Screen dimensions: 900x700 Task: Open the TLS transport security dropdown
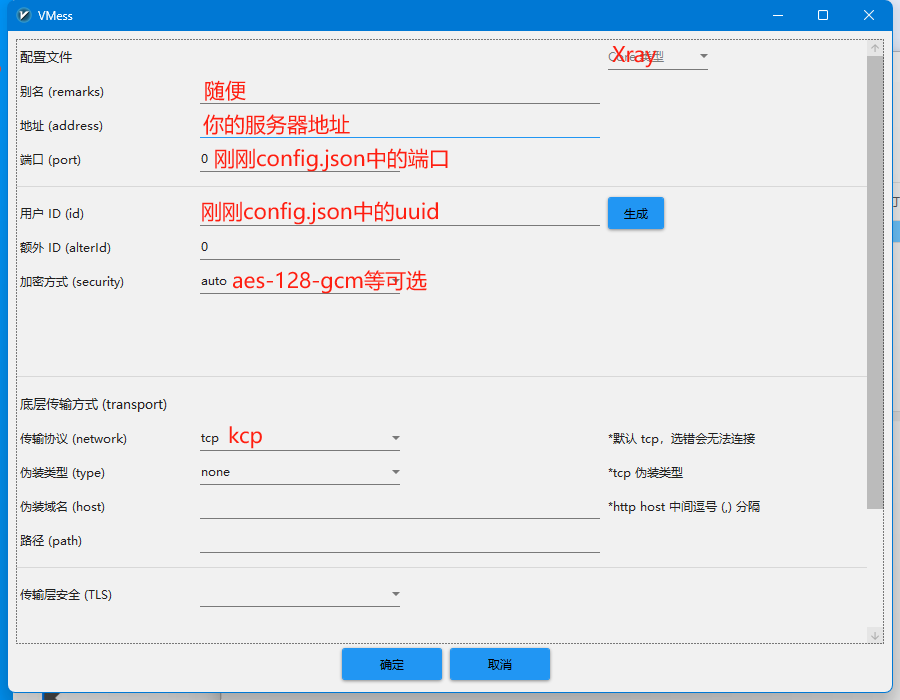pyautogui.click(x=300, y=594)
